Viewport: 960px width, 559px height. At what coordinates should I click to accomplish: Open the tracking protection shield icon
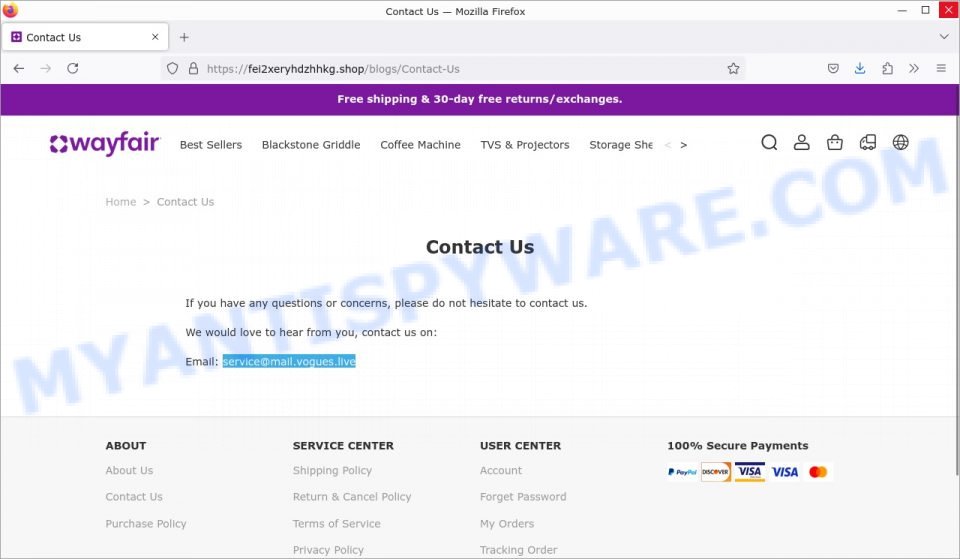pyautogui.click(x=173, y=69)
